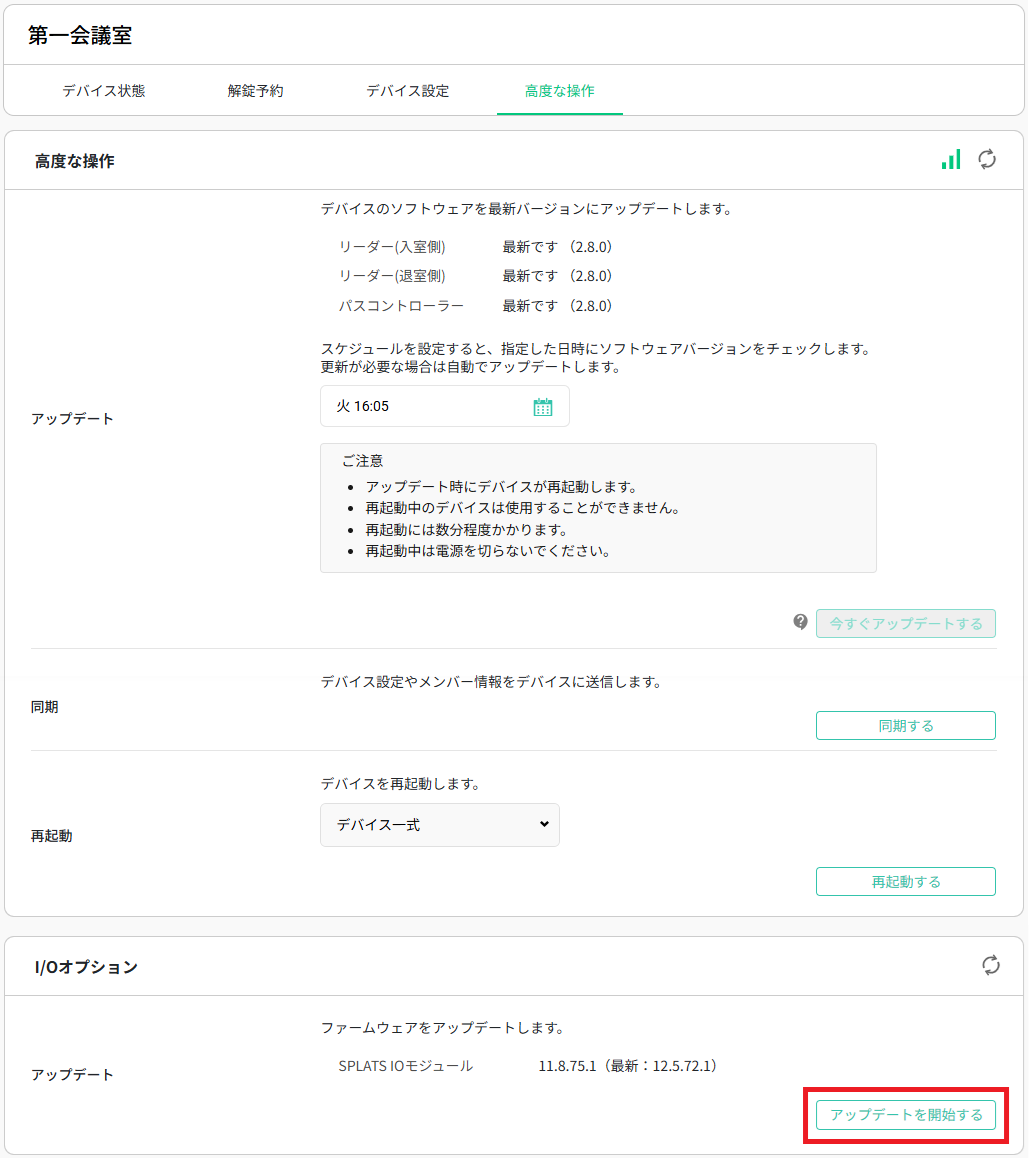Click the 同期 row label
Screen dimensions: 1030x1158
pos(44,707)
